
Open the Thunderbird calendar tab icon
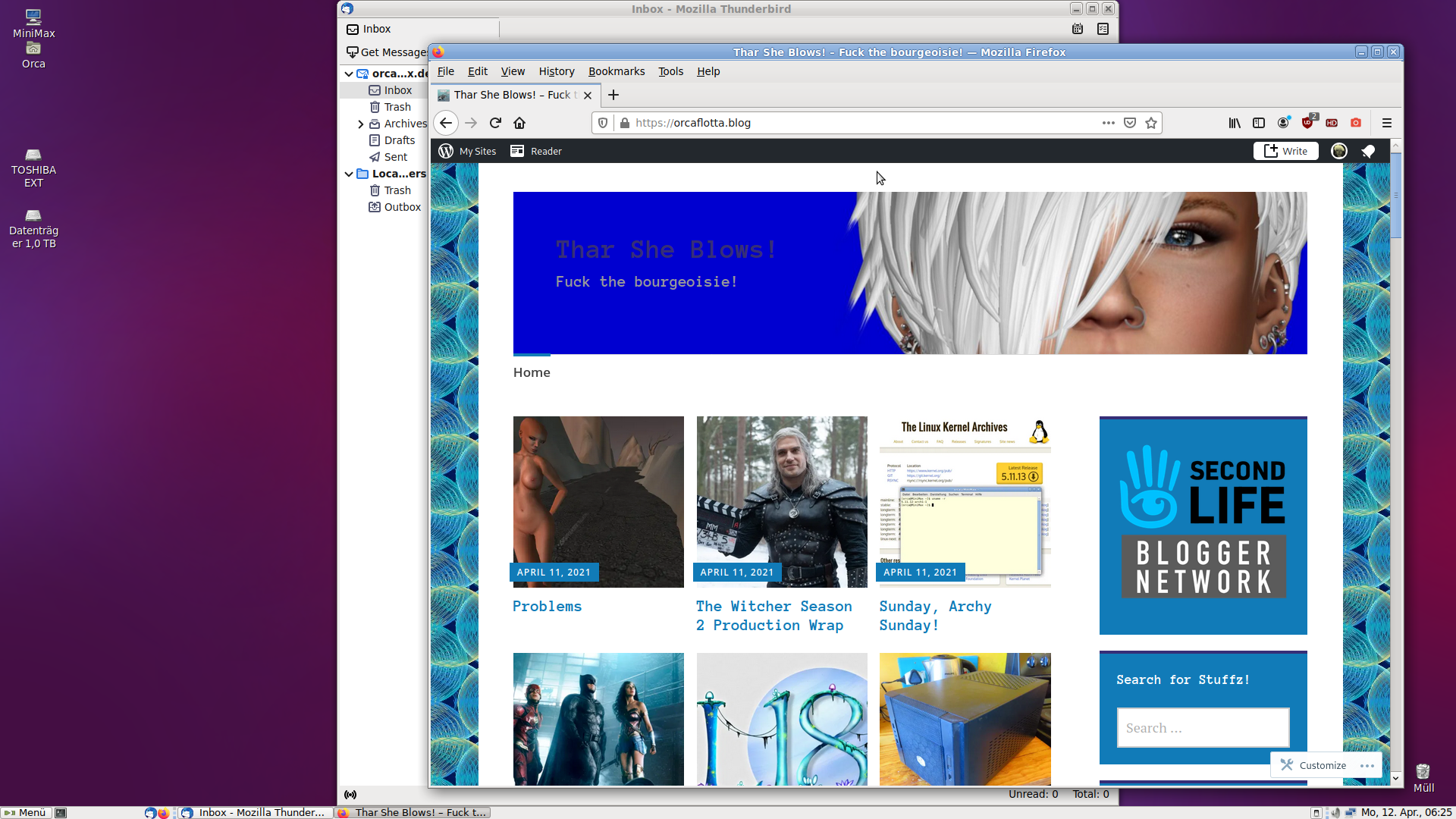[x=1078, y=29]
